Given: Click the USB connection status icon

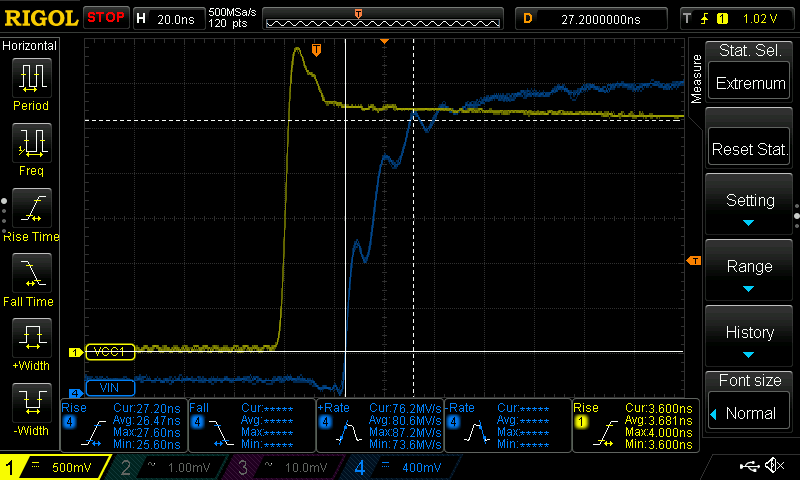Looking at the screenshot, I should (749, 466).
